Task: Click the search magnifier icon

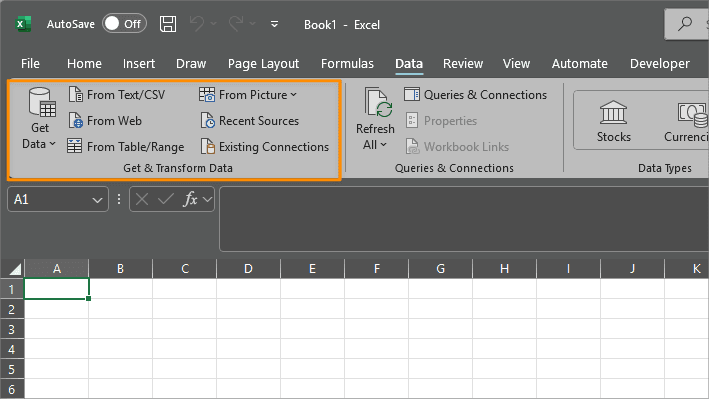Action: [x=685, y=24]
